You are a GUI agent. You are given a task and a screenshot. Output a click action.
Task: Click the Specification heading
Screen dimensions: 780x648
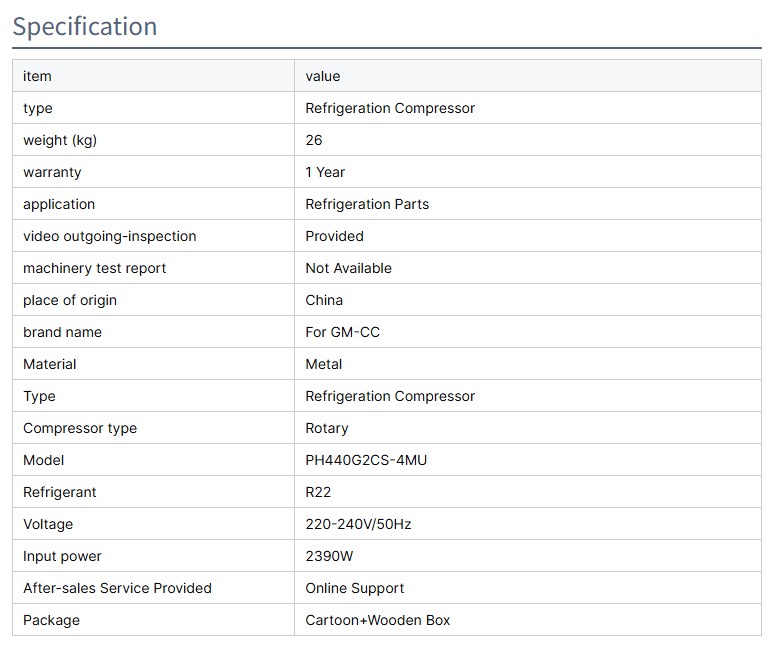pyautogui.click(x=85, y=26)
